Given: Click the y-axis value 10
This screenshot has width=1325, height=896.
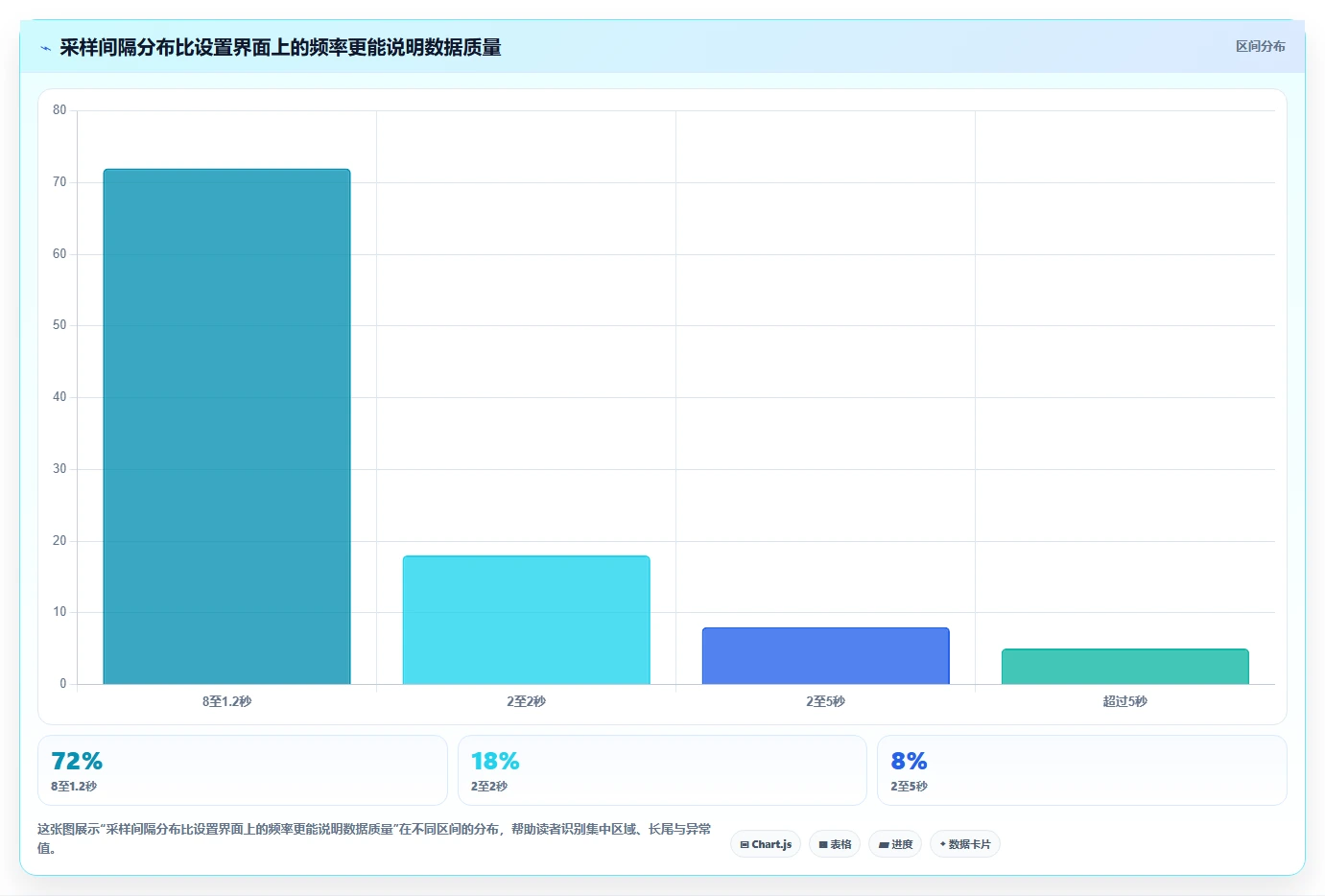Looking at the screenshot, I should (59, 612).
